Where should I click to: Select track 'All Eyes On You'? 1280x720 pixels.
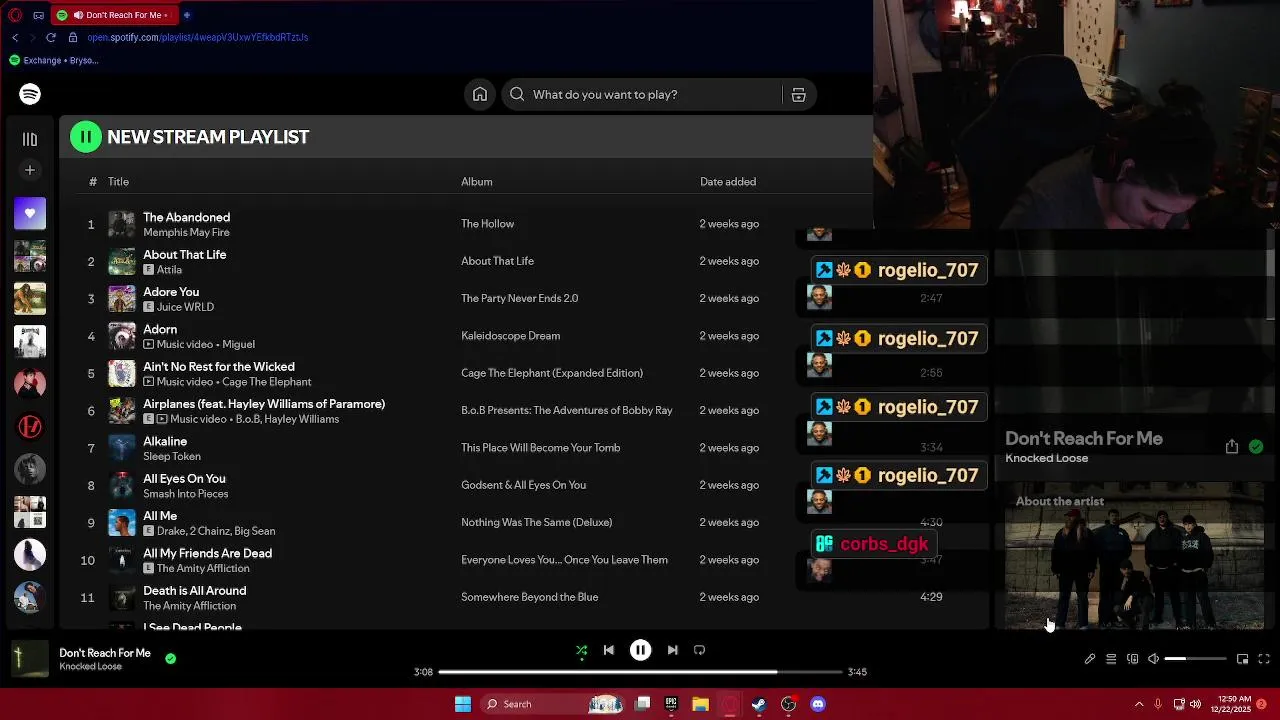click(184, 478)
